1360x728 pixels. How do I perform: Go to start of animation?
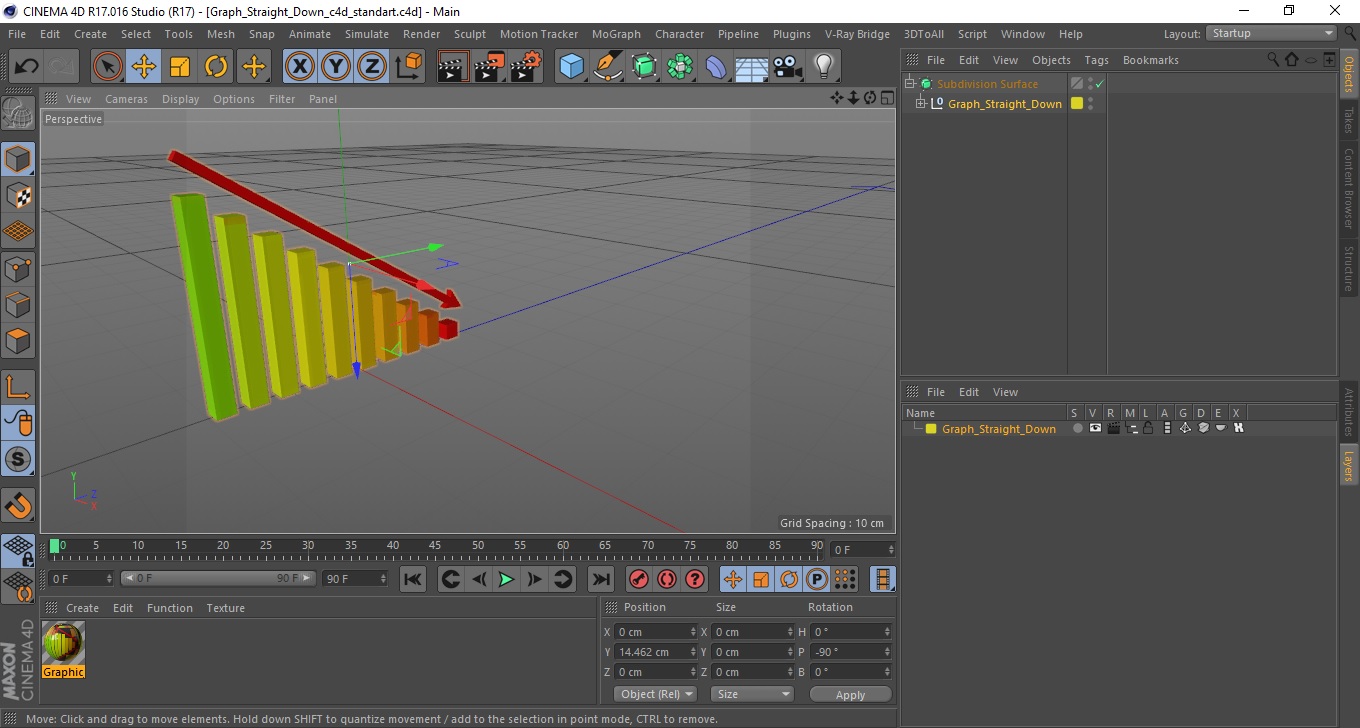412,579
